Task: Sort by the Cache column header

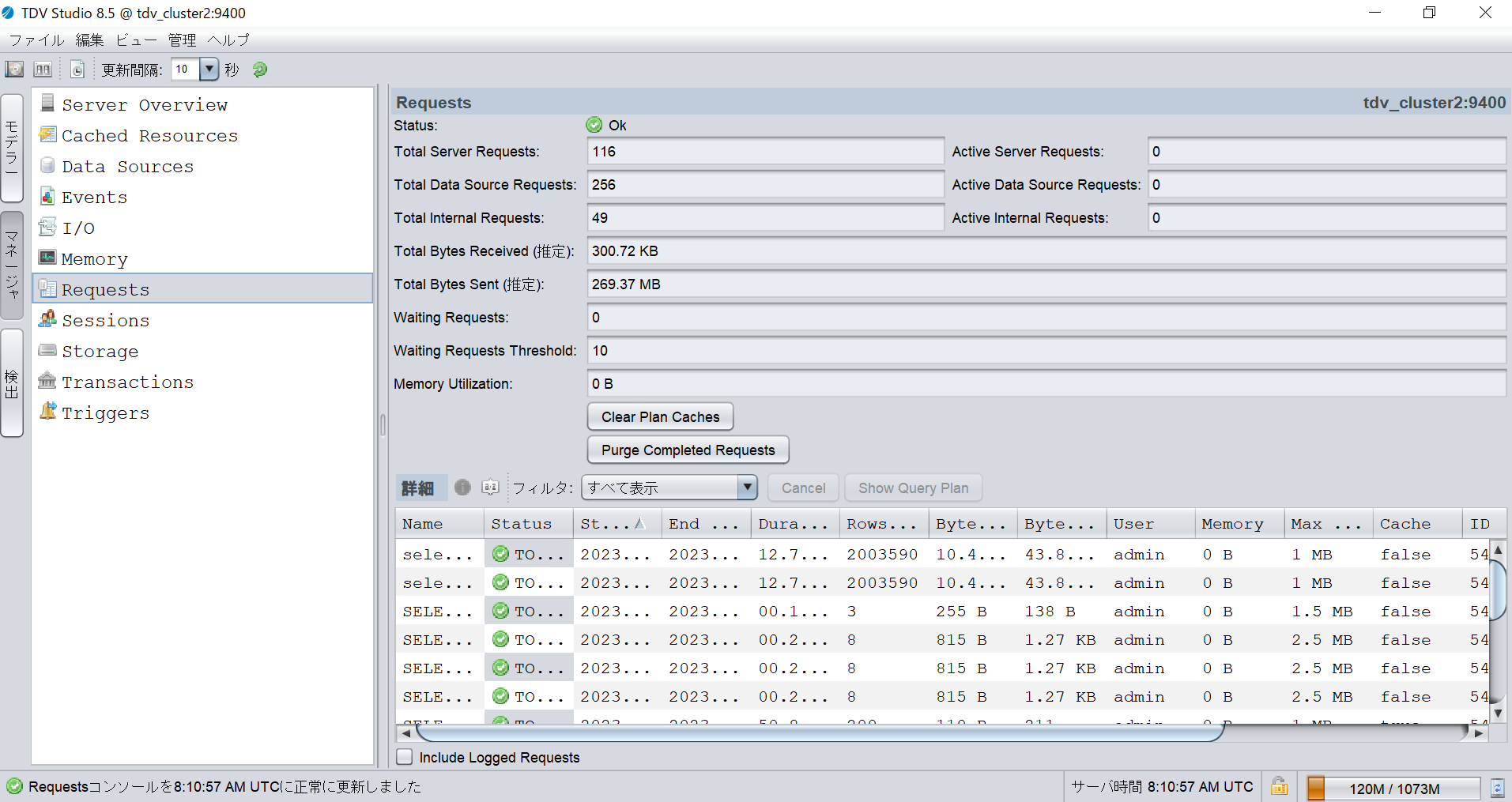Action: (1418, 524)
